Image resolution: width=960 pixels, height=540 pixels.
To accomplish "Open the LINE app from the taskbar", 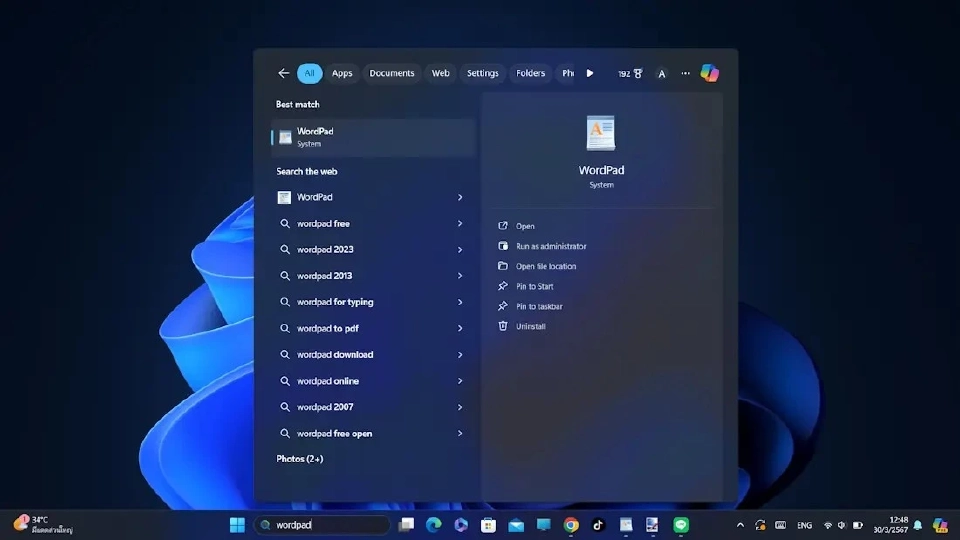I will pyautogui.click(x=681, y=525).
